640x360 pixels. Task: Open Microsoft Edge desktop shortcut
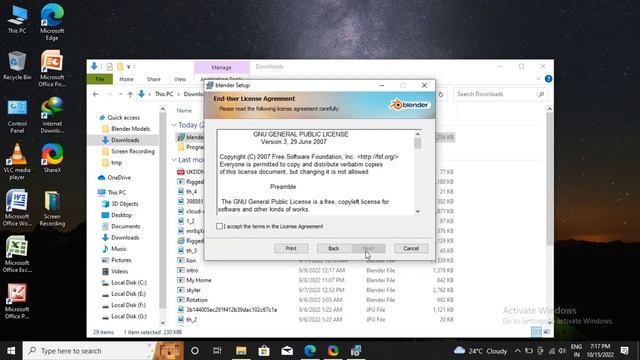click(x=52, y=22)
